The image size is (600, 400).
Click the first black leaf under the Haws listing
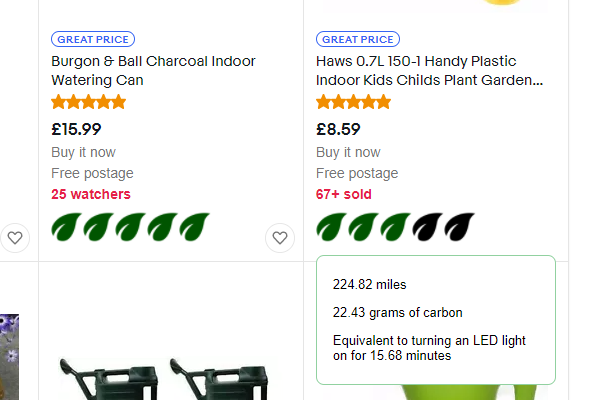point(428,228)
